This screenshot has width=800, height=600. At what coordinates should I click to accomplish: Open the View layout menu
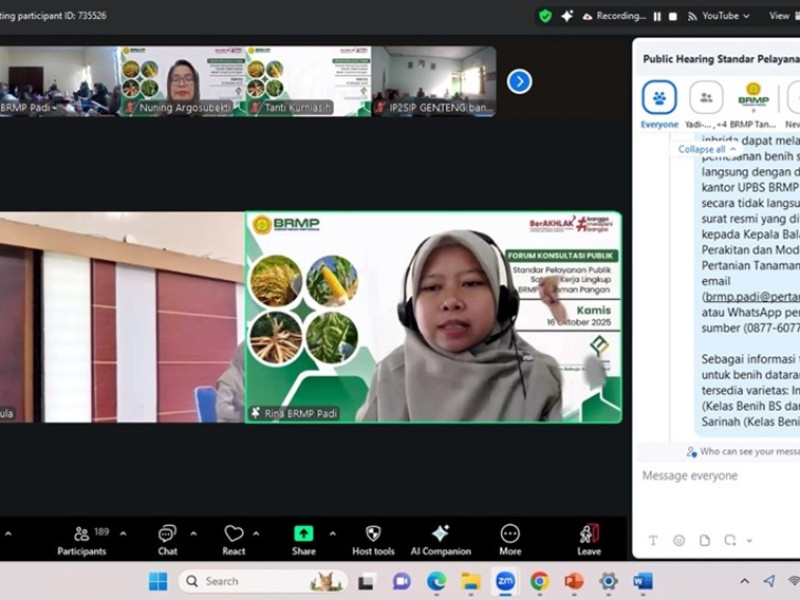click(779, 16)
